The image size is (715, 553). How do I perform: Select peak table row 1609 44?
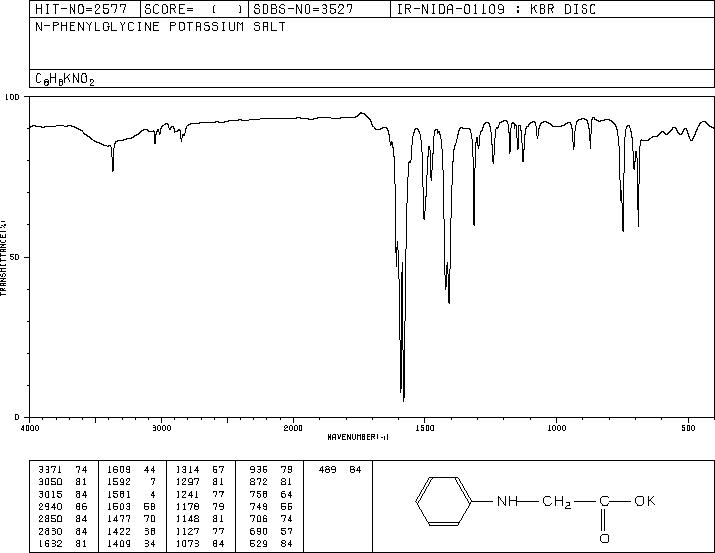click(131, 470)
